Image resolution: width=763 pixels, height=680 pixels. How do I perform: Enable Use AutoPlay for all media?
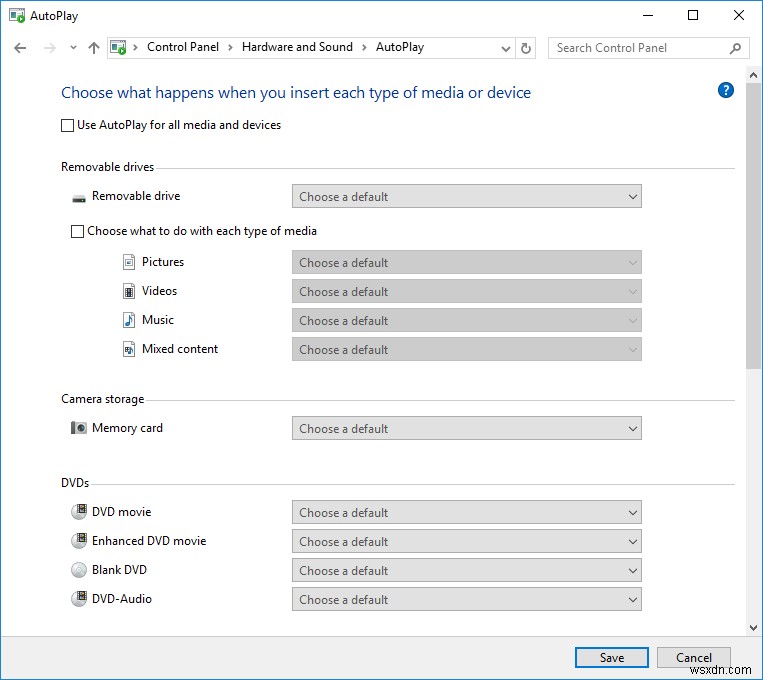click(67, 126)
